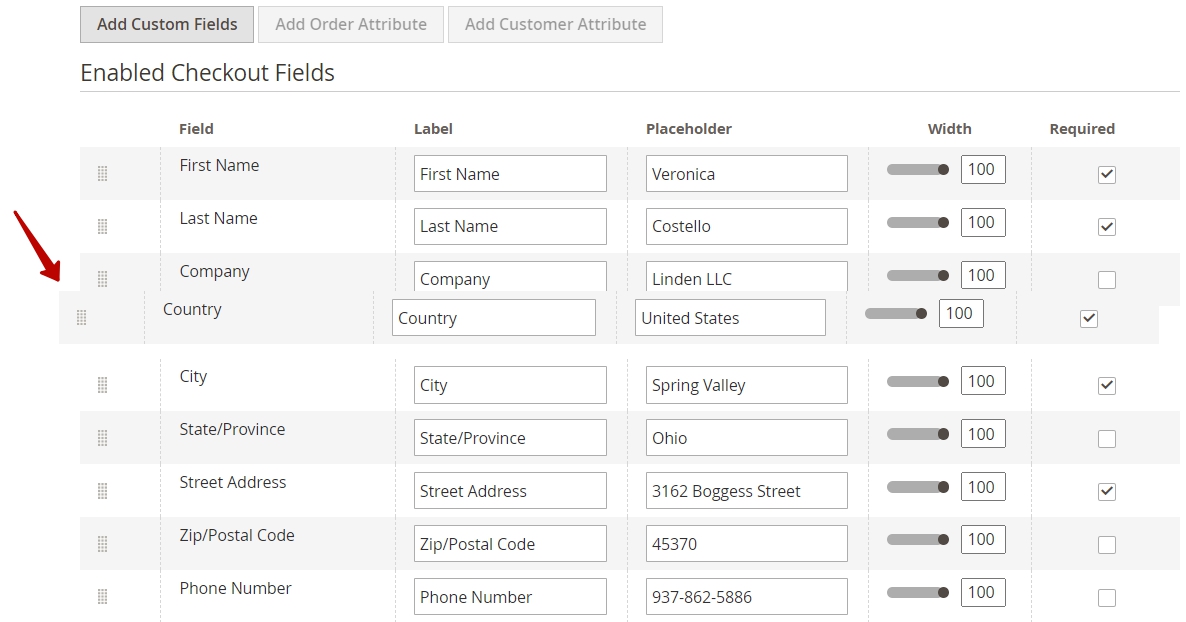Image resolution: width=1186 pixels, height=622 pixels.
Task: Click the State/Province width value box
Action: (x=983, y=434)
